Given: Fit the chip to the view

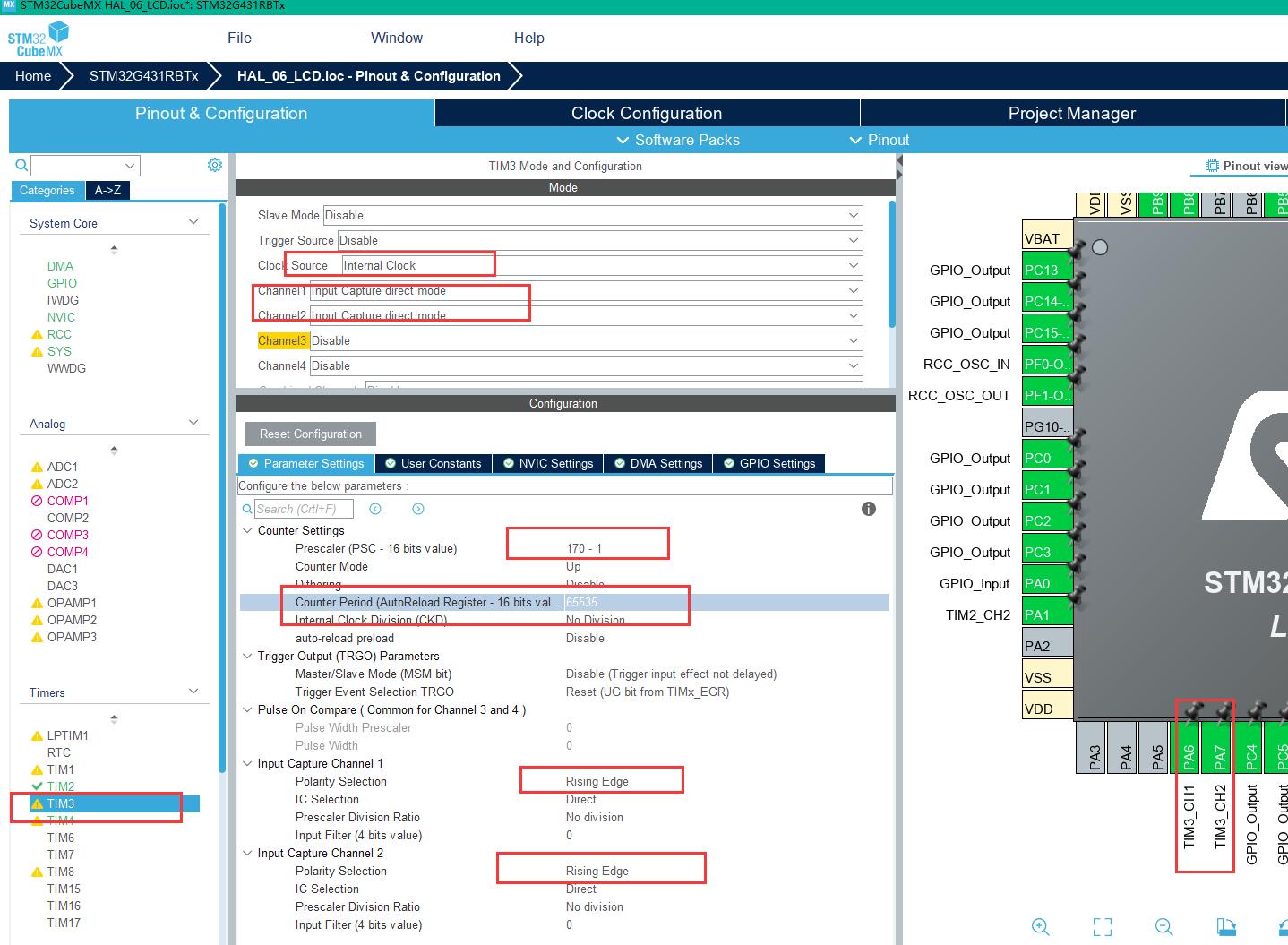Looking at the screenshot, I should 1103,927.
